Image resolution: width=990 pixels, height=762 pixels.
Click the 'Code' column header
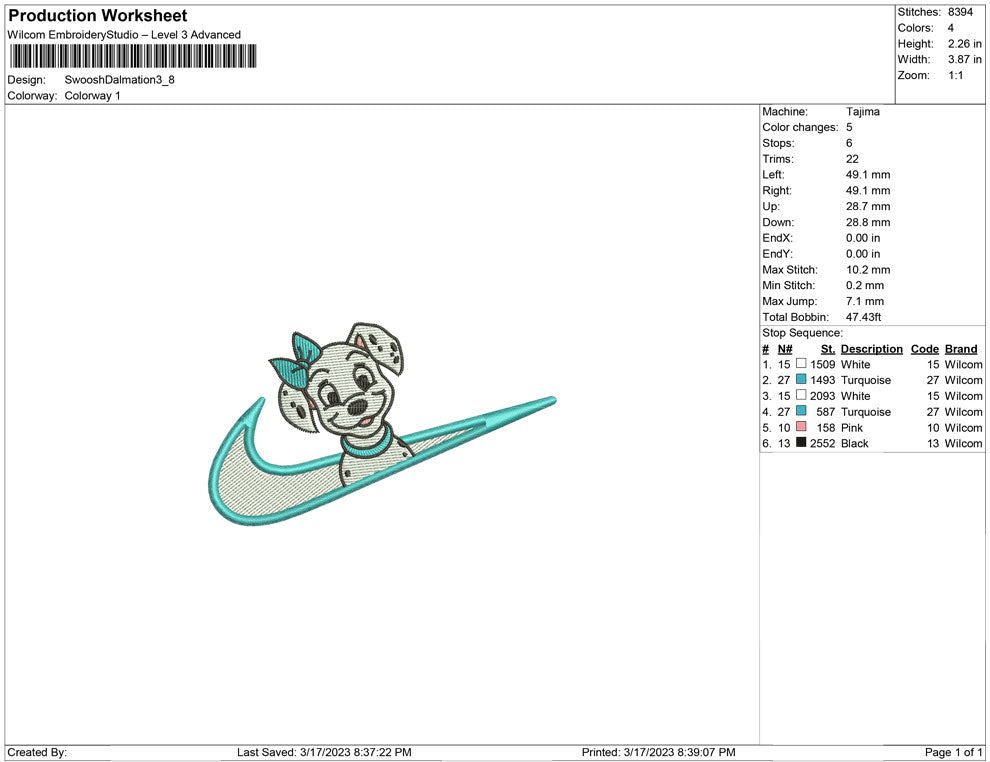point(925,349)
